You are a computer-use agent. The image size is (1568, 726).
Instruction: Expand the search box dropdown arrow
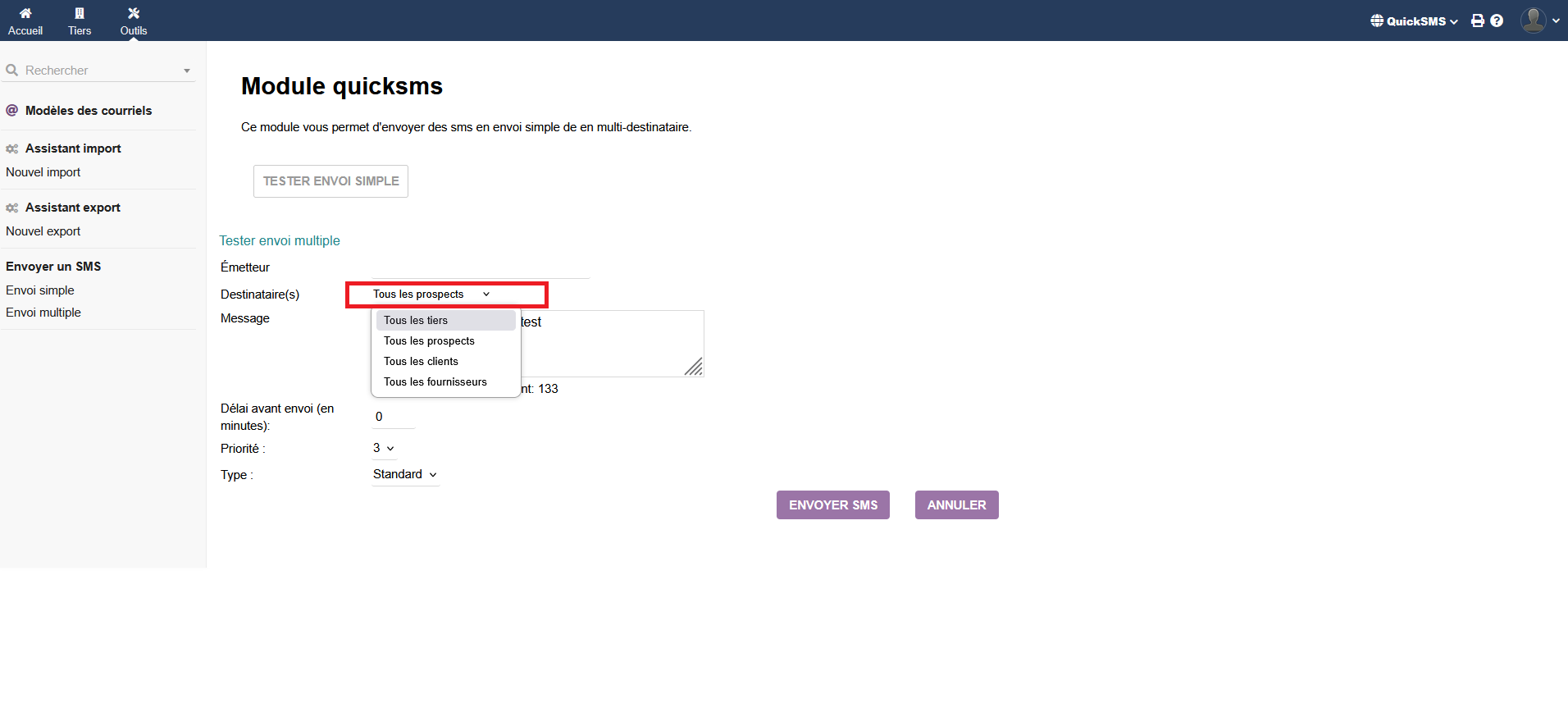tap(187, 71)
